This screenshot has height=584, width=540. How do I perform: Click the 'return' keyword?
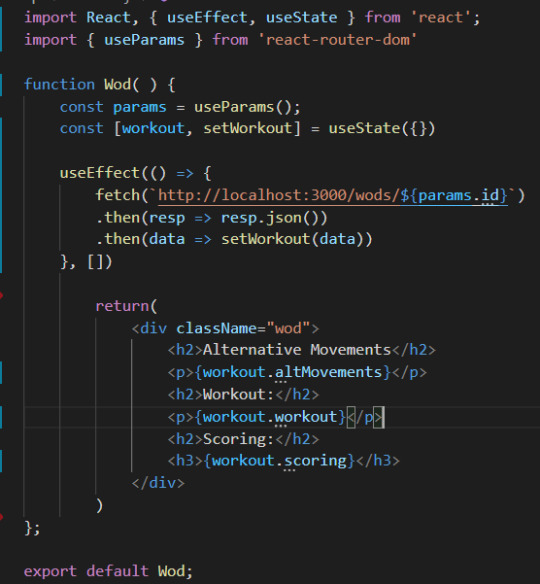tap(122, 306)
